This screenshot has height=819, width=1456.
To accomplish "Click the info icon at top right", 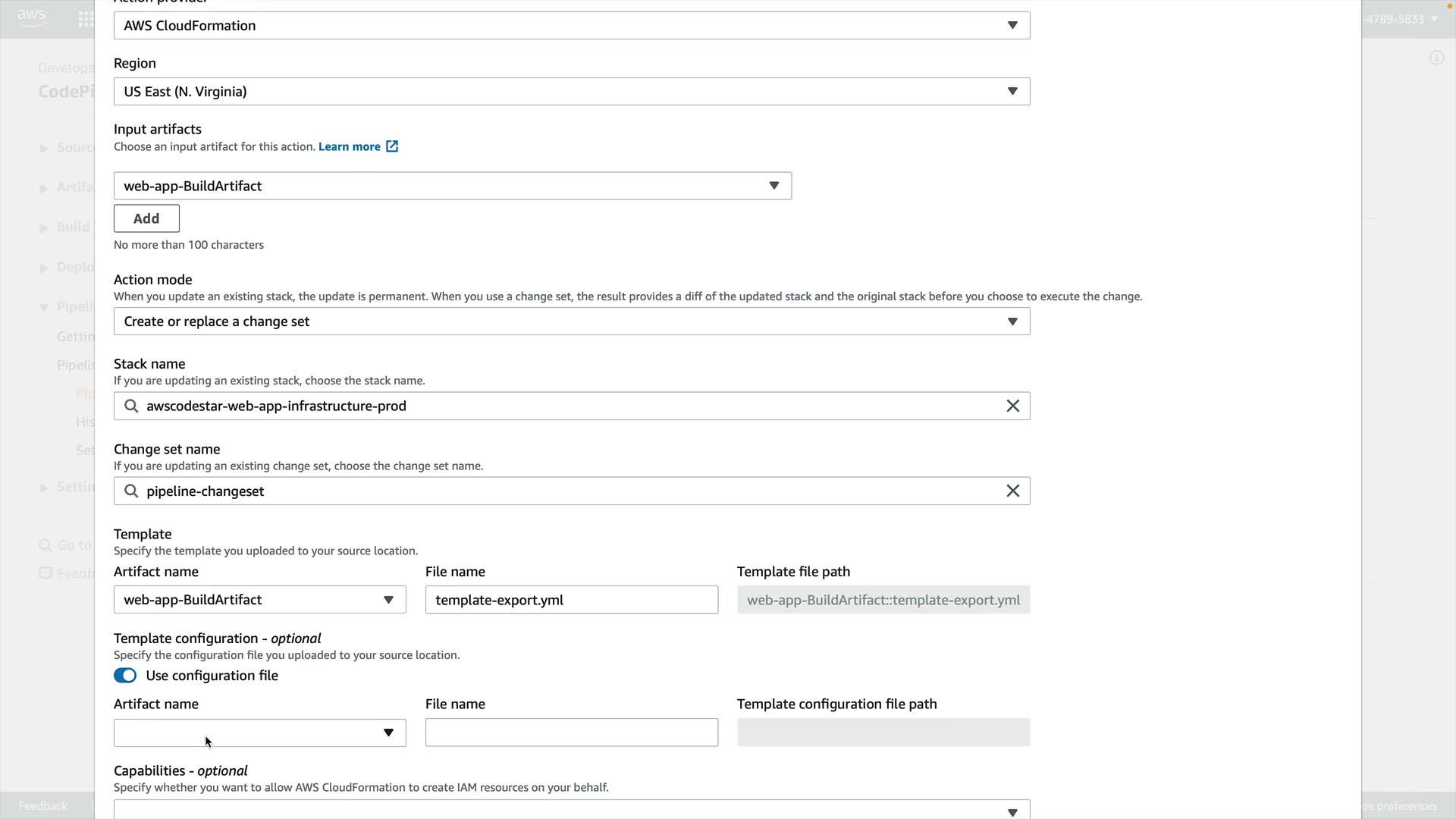I will [x=1436, y=58].
